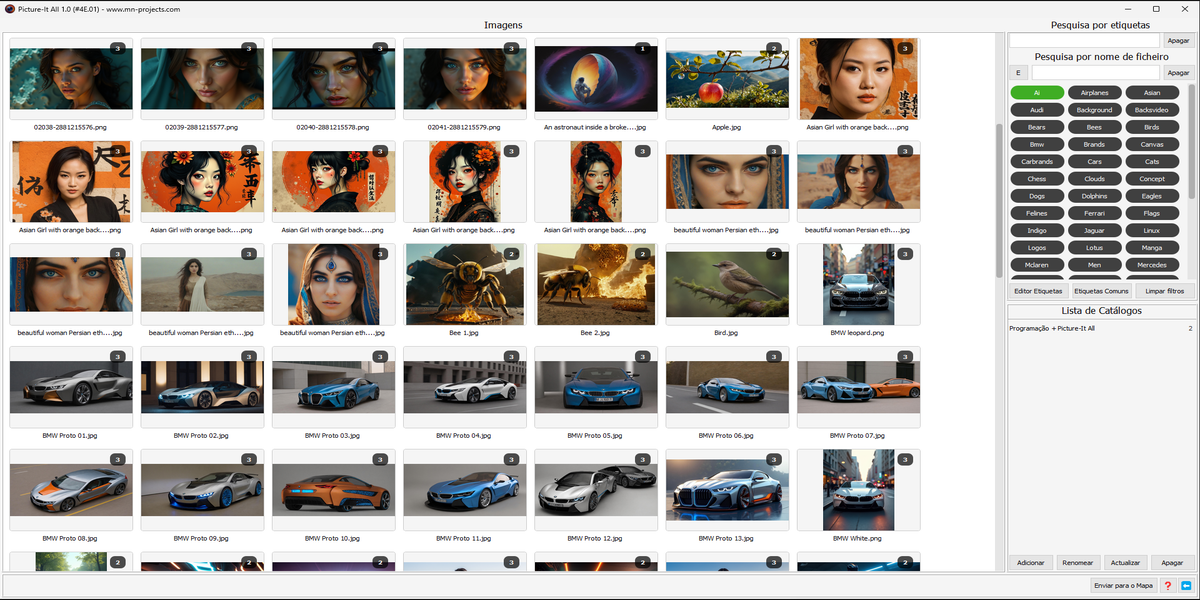The height and width of the screenshot is (600, 1200).
Task: Clear the tag search with its Apagar button
Action: tap(1179, 40)
